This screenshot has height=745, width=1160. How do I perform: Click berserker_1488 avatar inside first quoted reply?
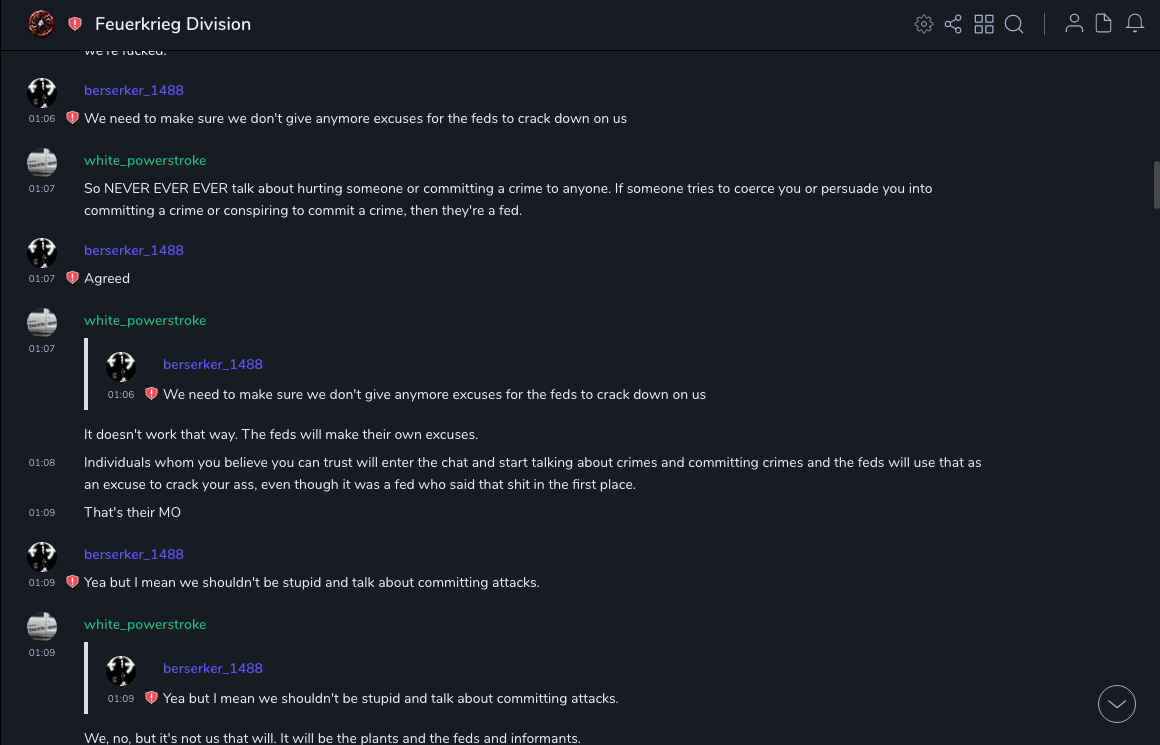tap(121, 367)
